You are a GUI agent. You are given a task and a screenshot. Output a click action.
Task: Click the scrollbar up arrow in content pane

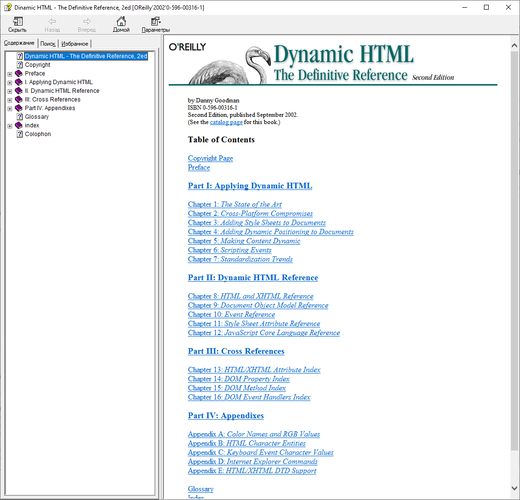514,46
